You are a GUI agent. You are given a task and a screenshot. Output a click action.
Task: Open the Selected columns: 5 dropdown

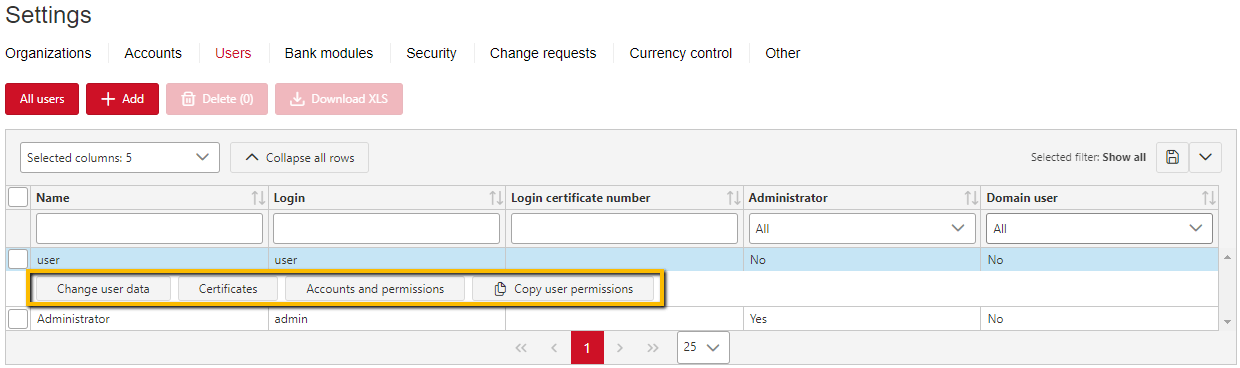tap(119, 157)
